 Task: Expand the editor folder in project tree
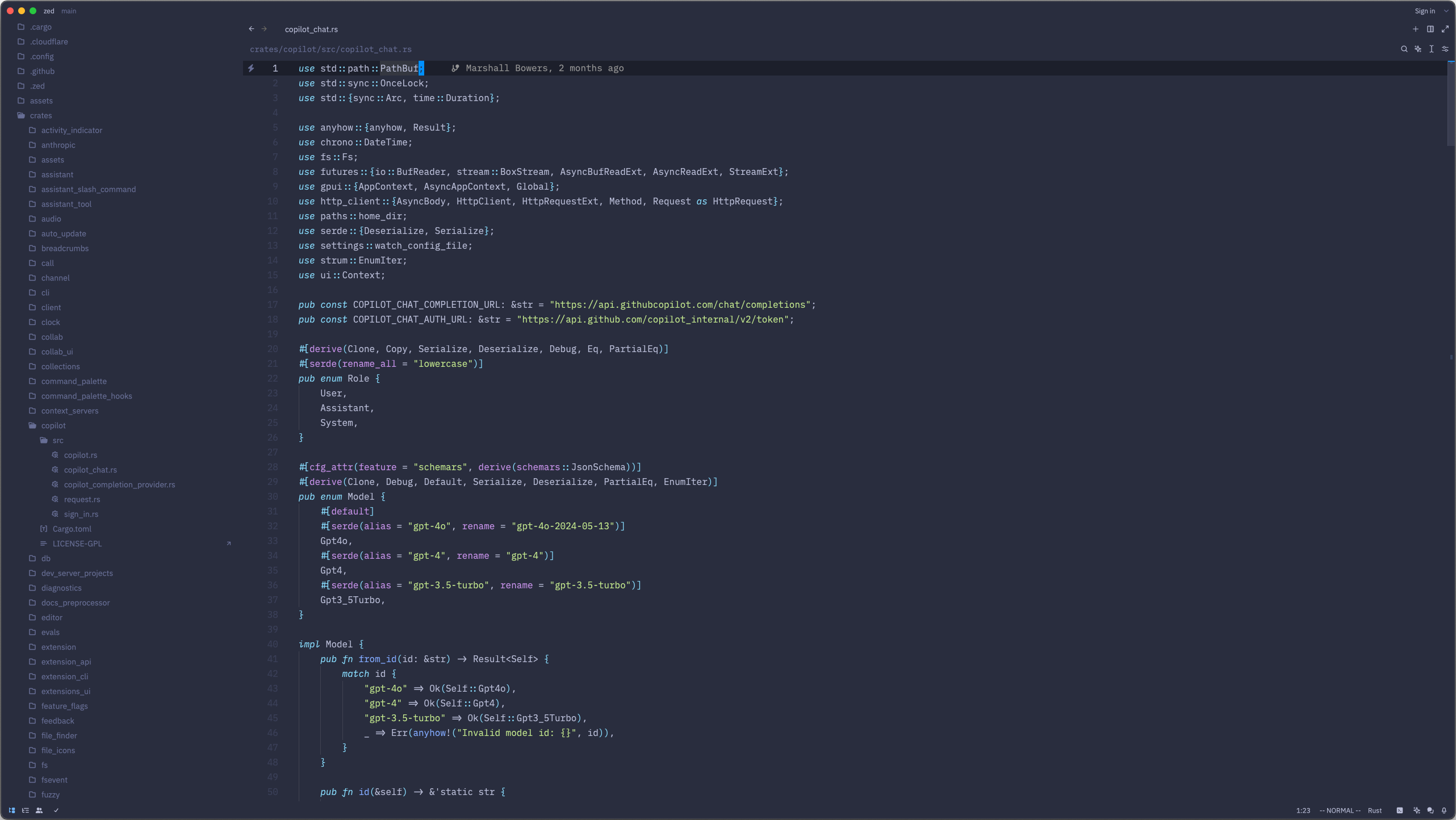[52, 617]
